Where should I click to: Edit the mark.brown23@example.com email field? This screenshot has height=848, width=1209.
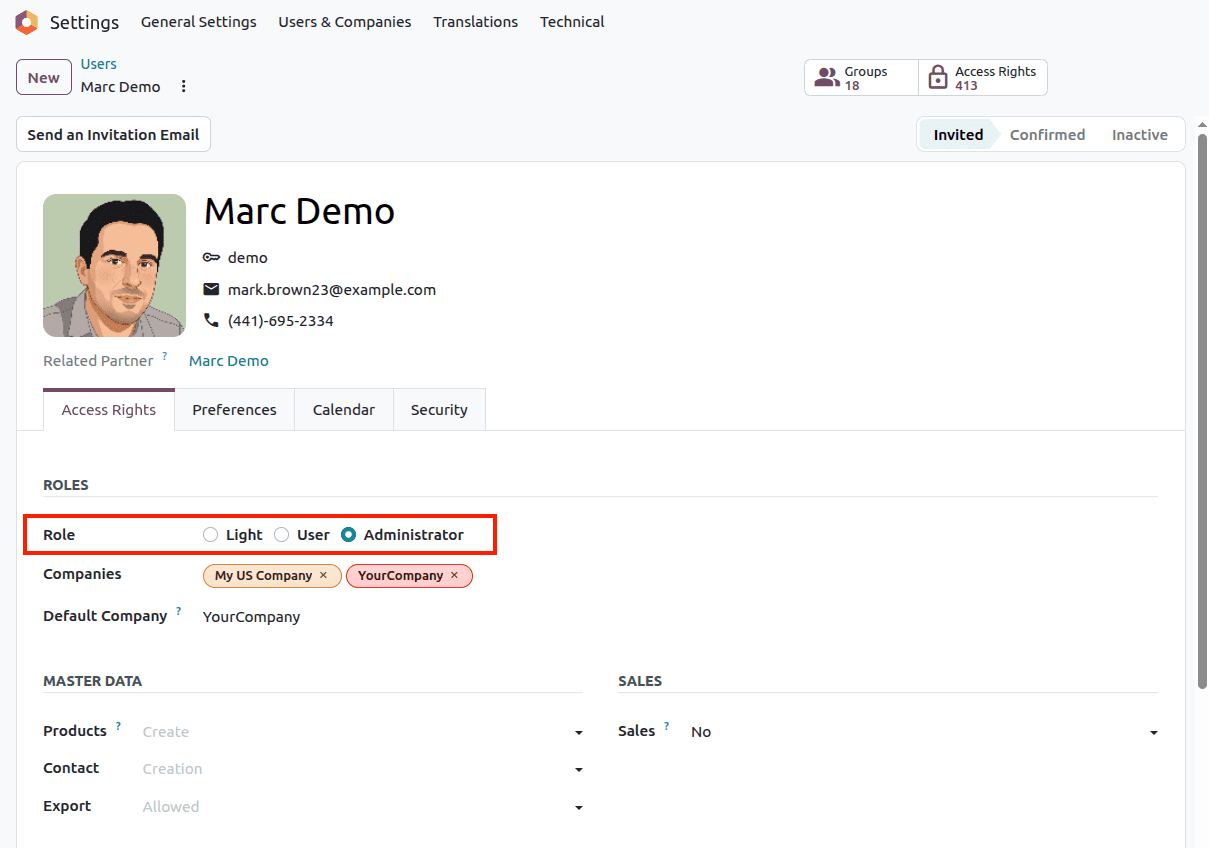[332, 290]
